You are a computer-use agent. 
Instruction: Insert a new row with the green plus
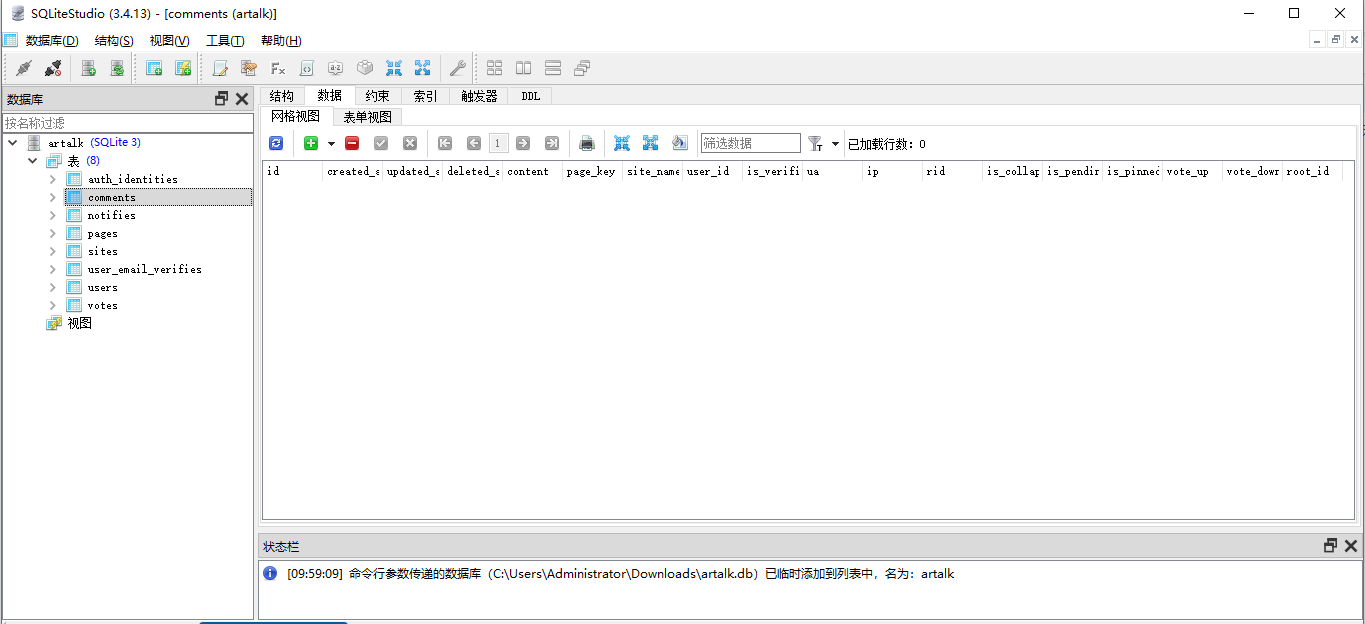click(311, 143)
